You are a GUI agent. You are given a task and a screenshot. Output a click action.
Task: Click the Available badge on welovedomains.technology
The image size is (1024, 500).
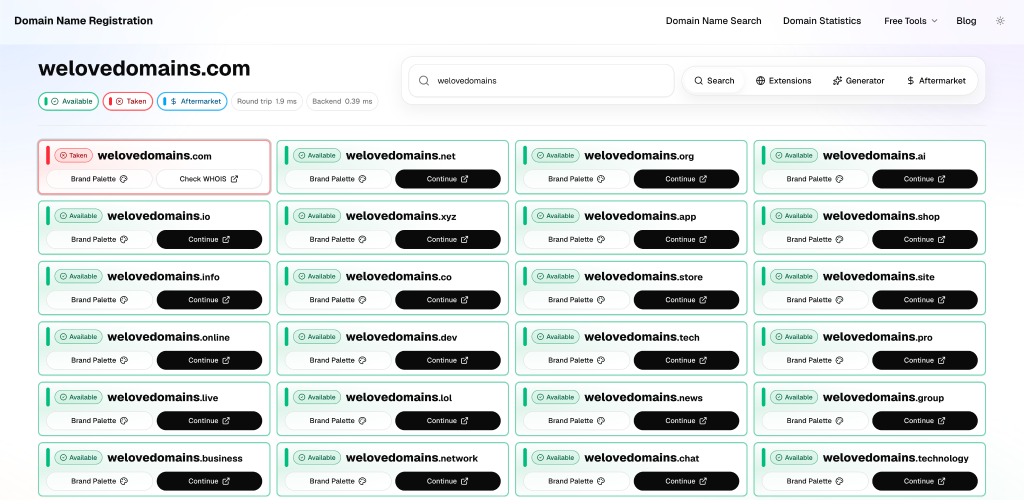[793, 458]
